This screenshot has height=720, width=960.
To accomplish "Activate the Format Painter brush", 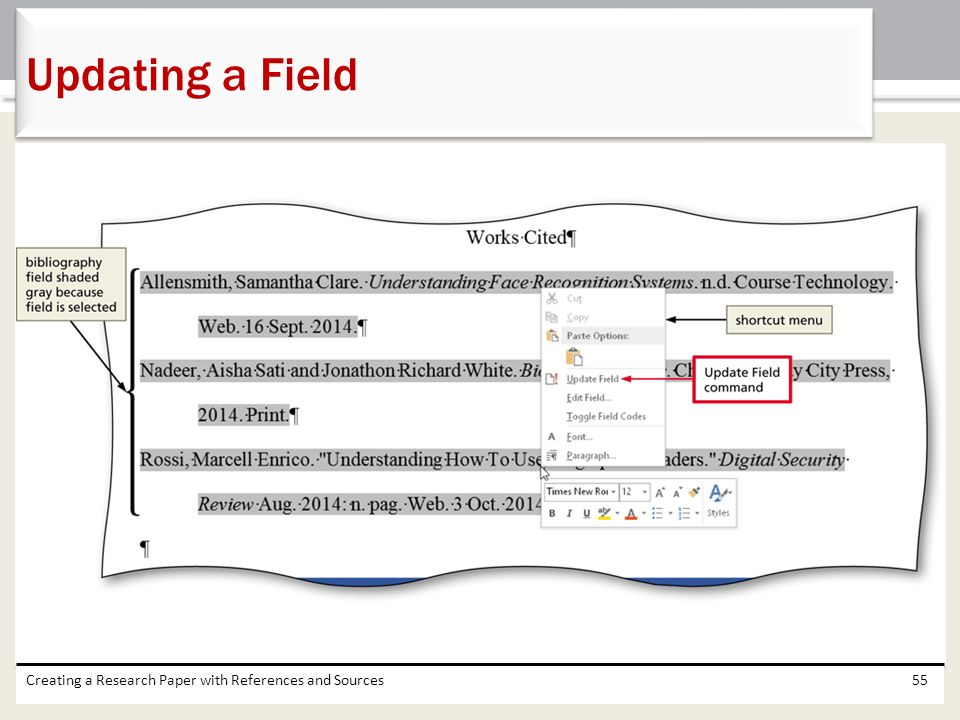I will (694, 492).
